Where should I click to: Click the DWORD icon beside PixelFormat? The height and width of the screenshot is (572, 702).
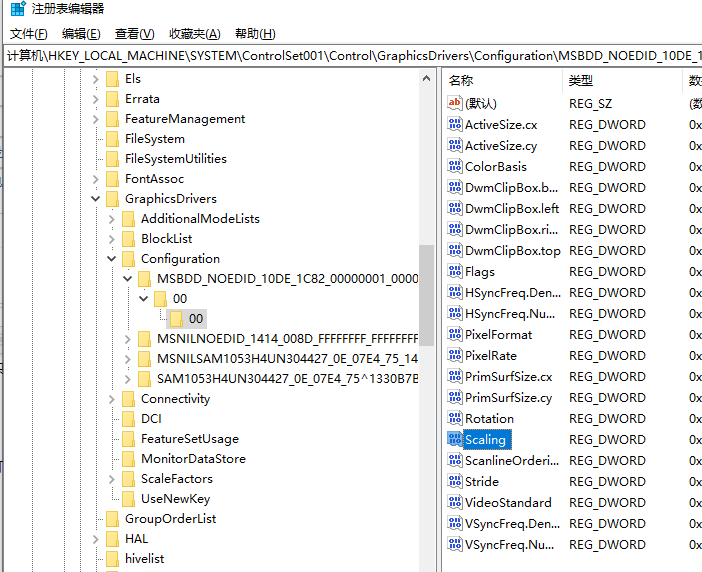click(455, 334)
